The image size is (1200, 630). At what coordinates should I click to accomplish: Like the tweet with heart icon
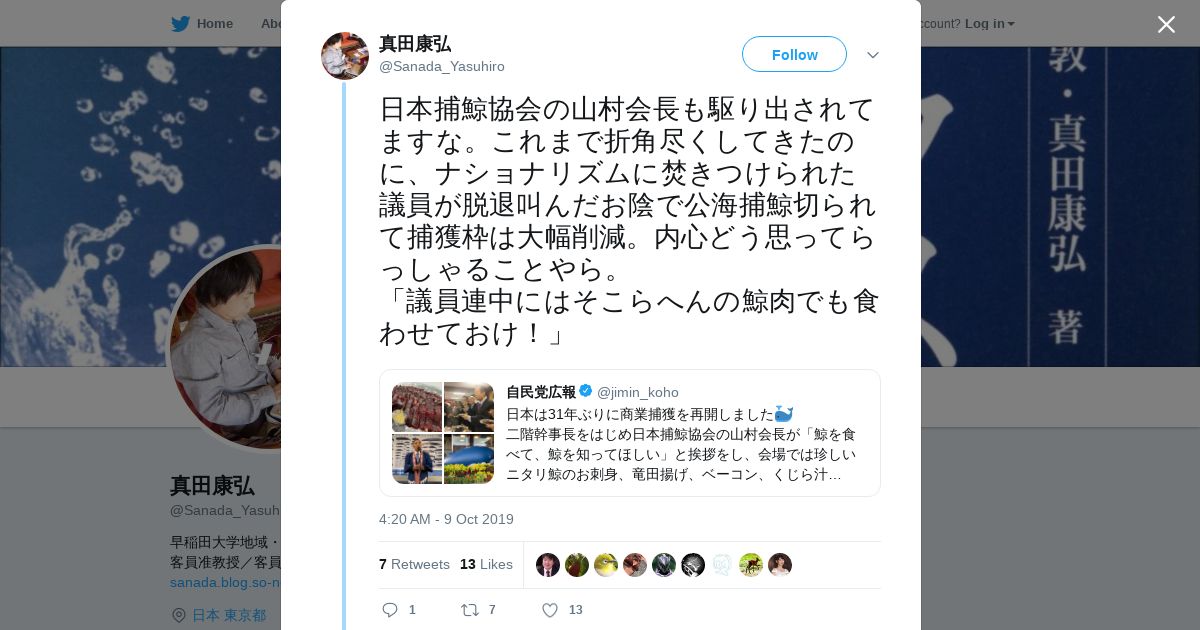point(549,609)
